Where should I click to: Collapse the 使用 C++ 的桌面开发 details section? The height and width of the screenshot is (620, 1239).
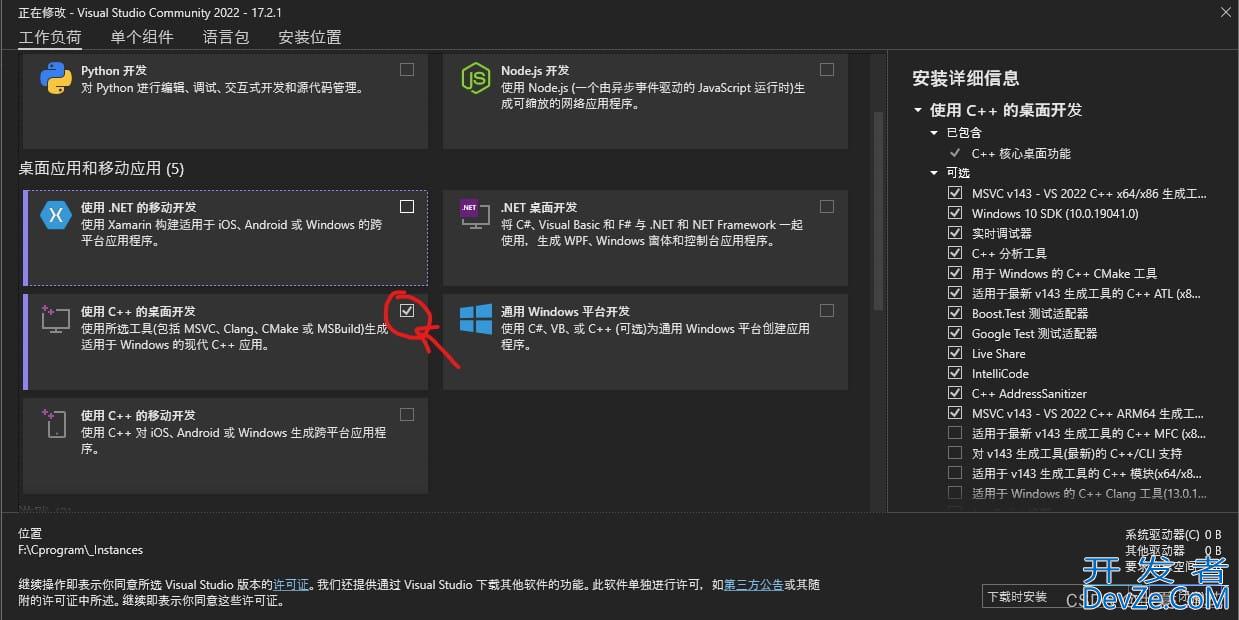click(918, 110)
